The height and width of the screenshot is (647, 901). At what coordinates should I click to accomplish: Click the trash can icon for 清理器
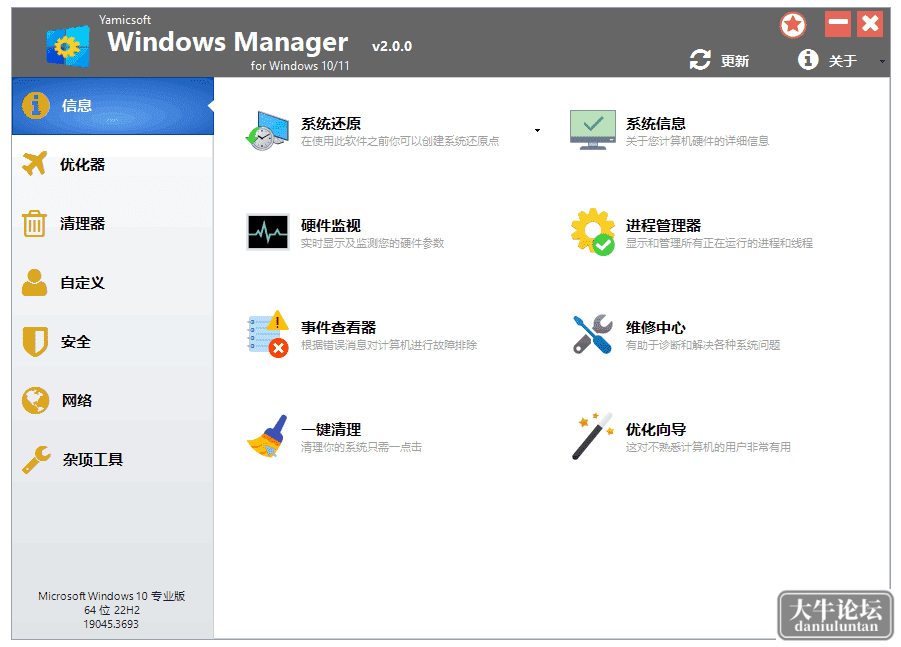coord(34,223)
